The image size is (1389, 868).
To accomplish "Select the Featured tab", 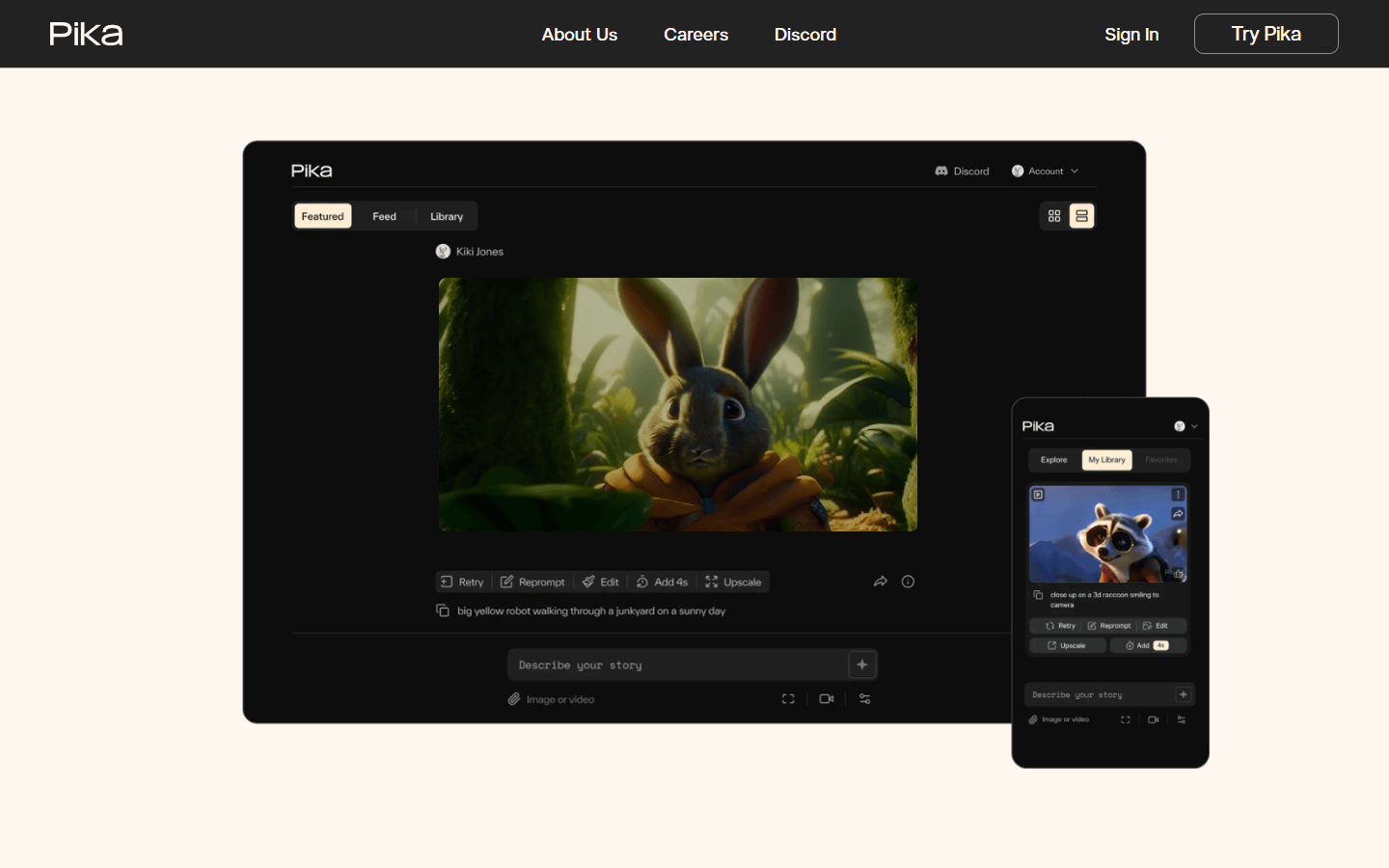I will [322, 216].
